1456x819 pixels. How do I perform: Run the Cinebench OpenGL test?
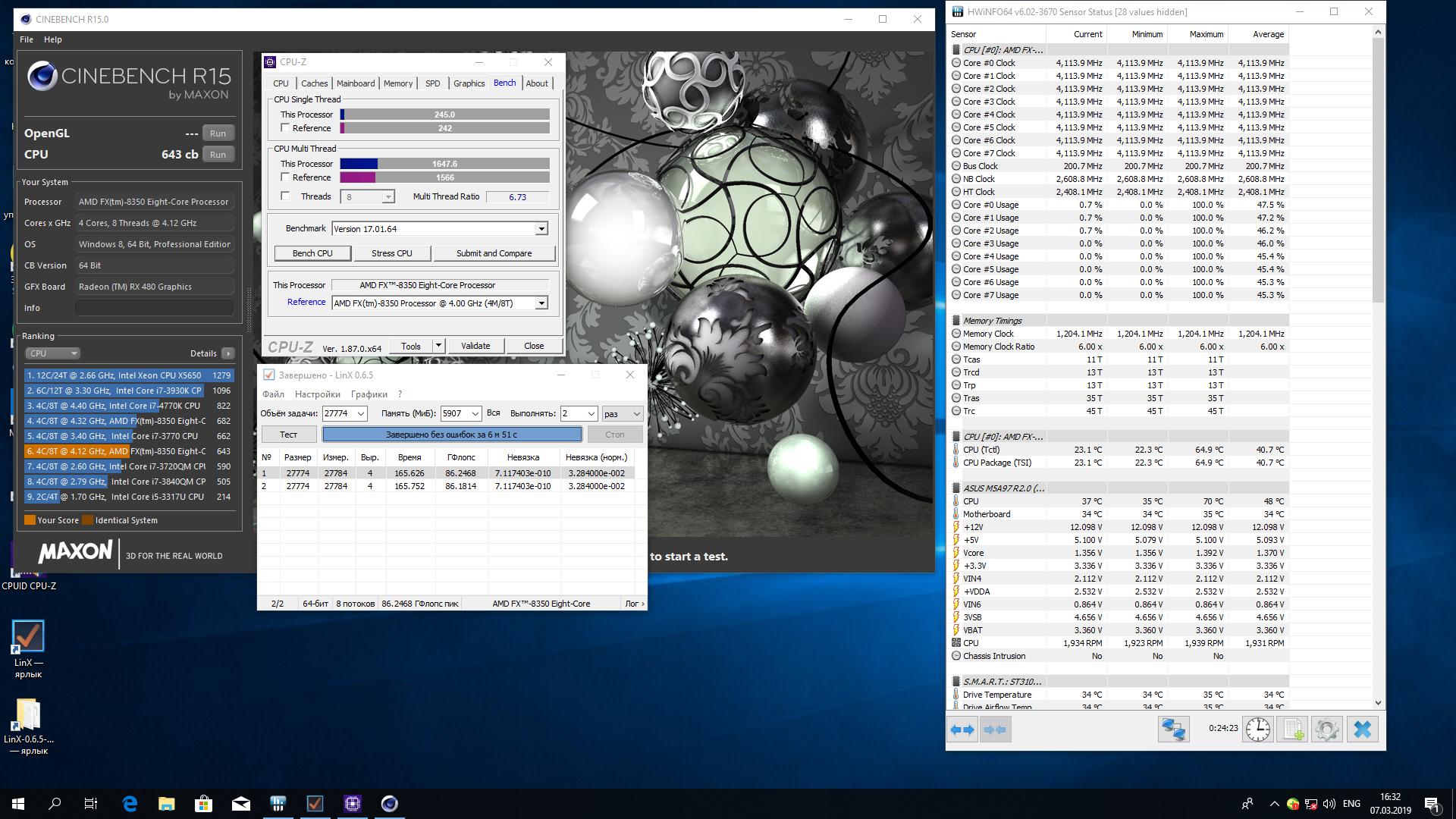click(x=218, y=133)
